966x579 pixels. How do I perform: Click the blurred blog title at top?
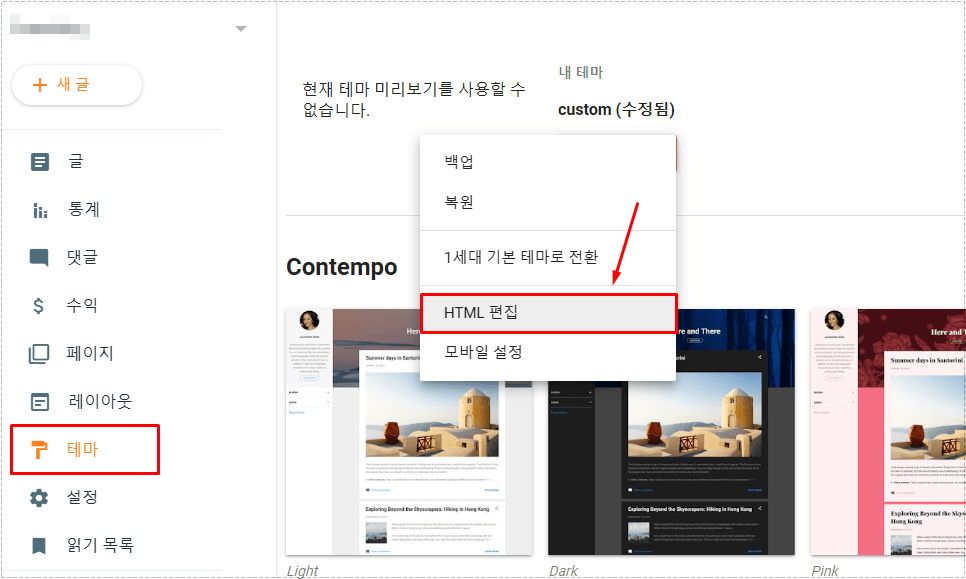pos(51,29)
